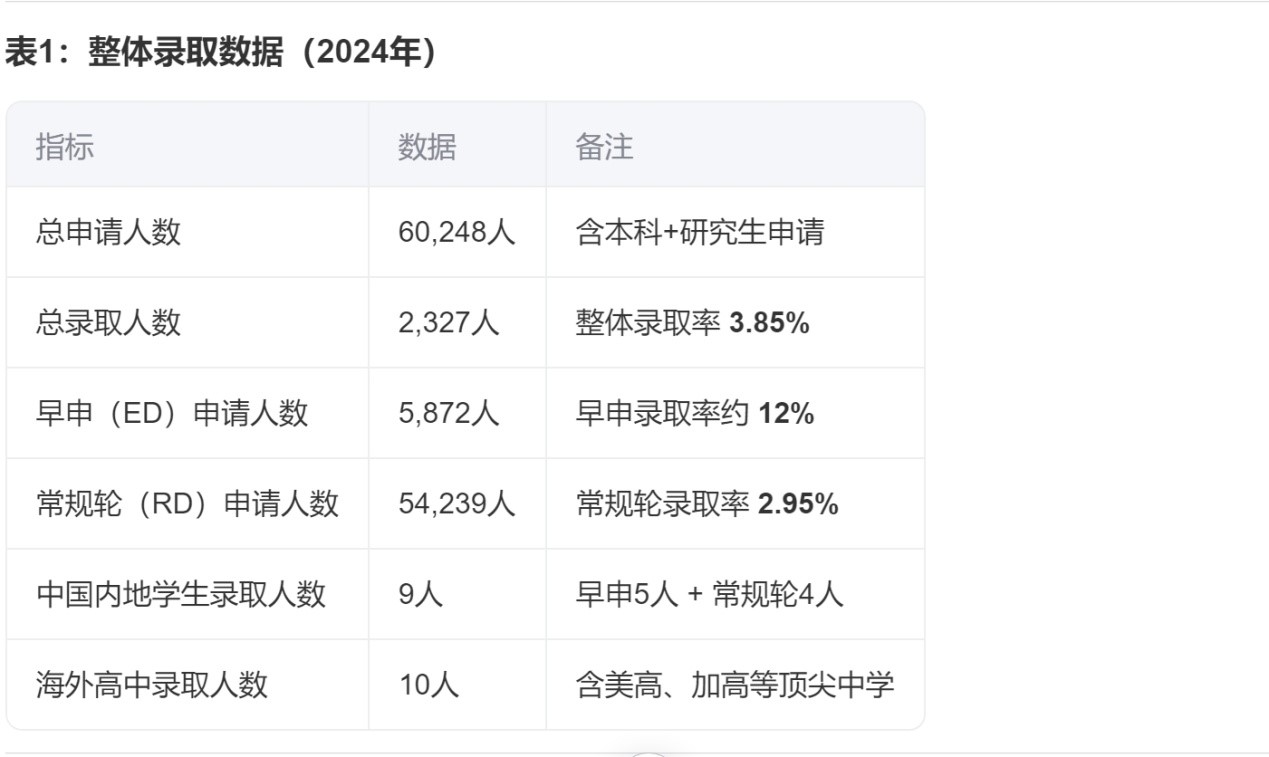Screen dimensions: 1269x757
Task: Click the "含美高、加高等顶尖中学" note cell
Action: point(734,685)
